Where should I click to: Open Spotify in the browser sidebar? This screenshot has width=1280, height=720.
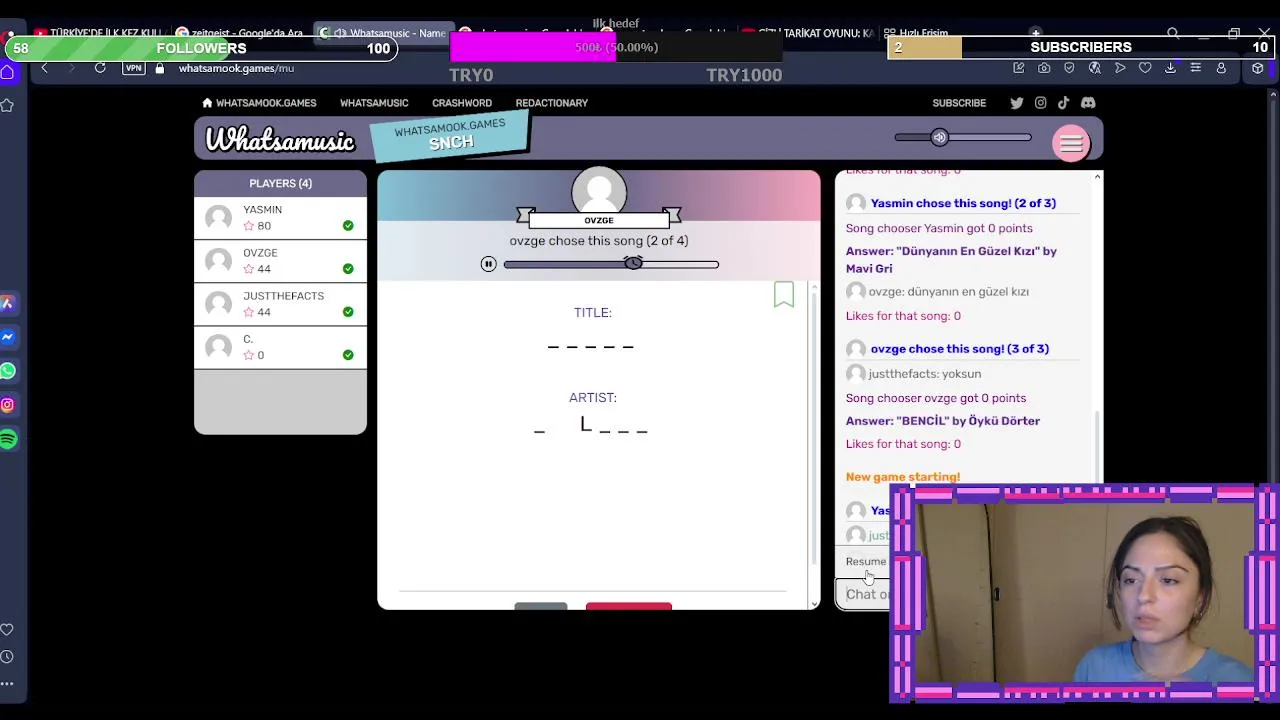8,439
